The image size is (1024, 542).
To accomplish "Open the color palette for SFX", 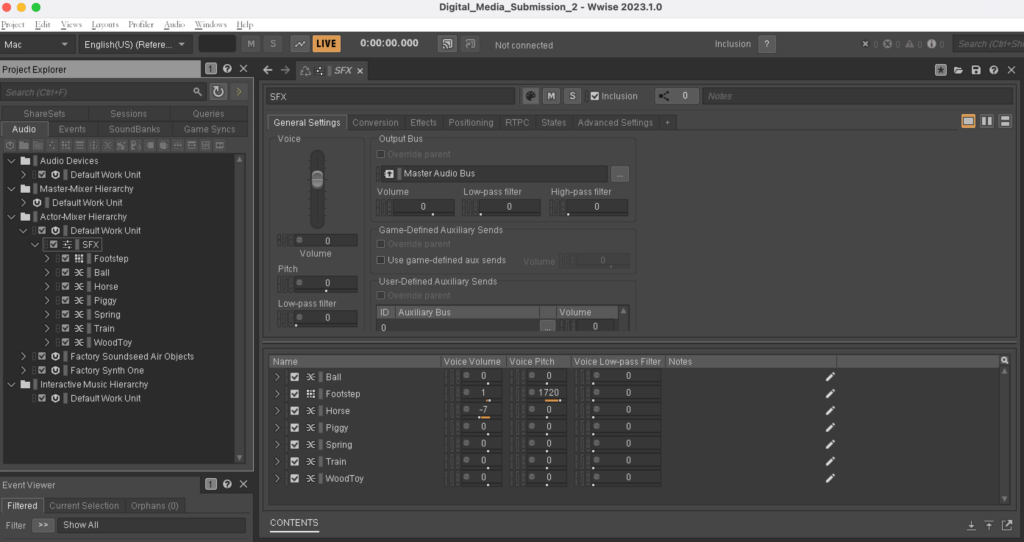I will pyautogui.click(x=531, y=96).
